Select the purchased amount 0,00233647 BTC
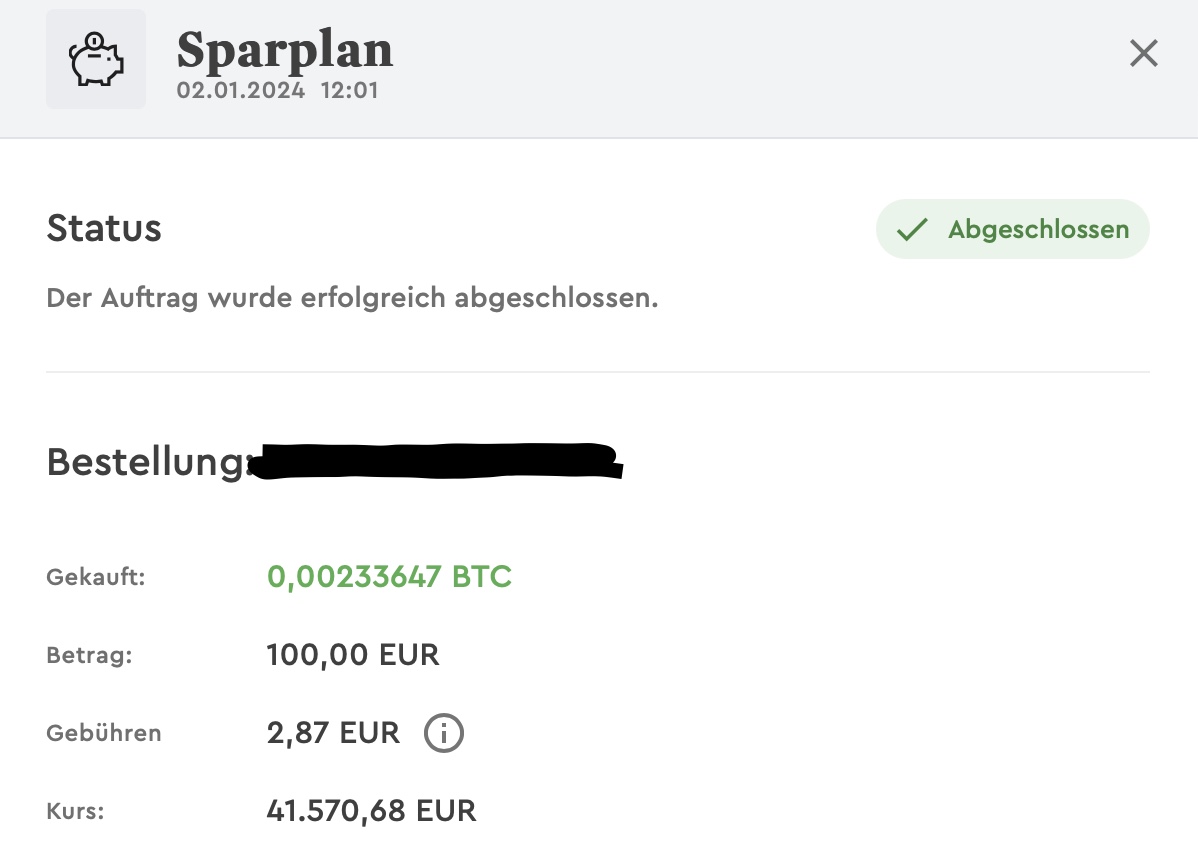This screenshot has width=1198, height=860. click(x=389, y=577)
